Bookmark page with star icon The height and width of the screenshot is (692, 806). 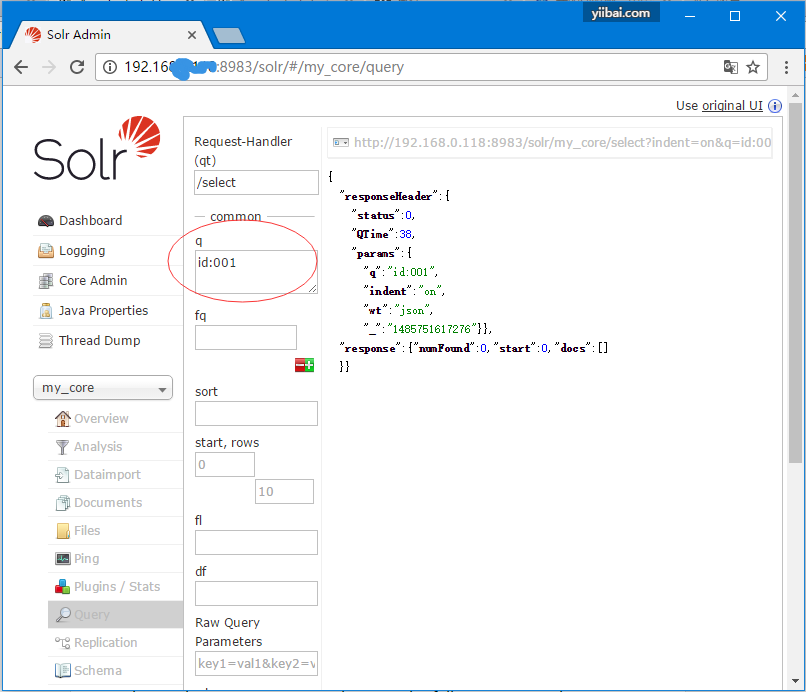(753, 67)
